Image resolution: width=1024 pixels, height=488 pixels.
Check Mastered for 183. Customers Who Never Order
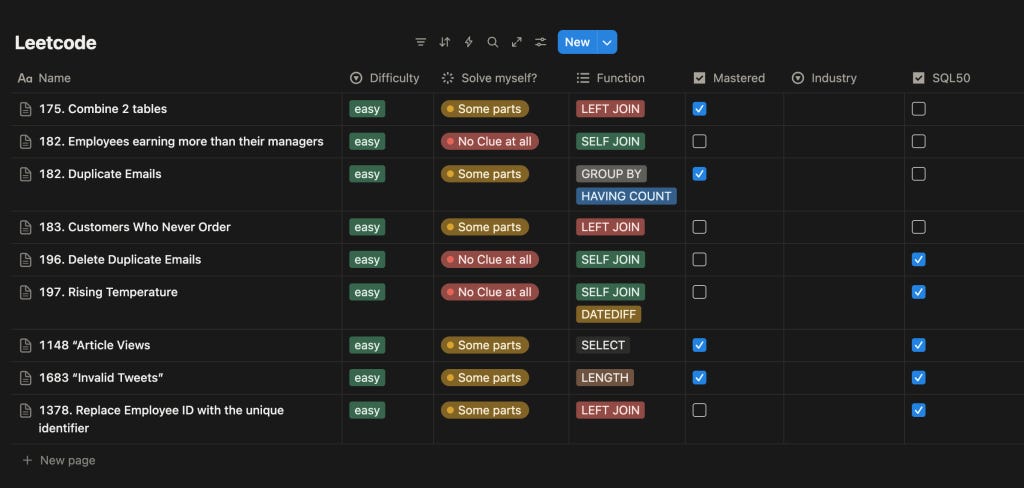coord(699,227)
